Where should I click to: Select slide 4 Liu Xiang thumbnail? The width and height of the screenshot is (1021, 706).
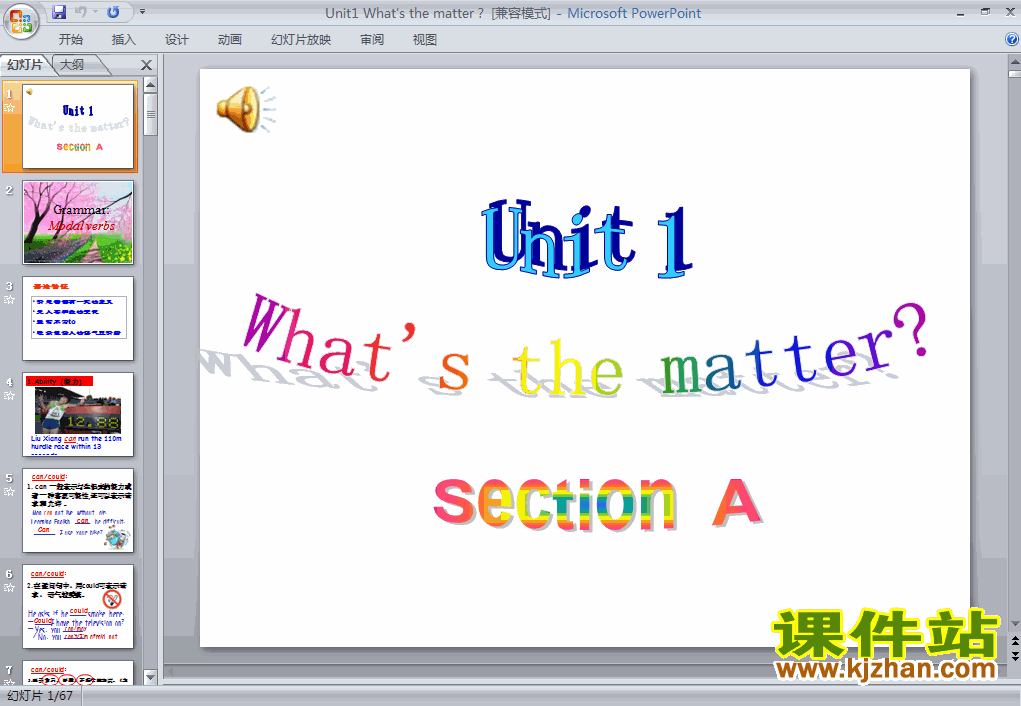pos(78,414)
